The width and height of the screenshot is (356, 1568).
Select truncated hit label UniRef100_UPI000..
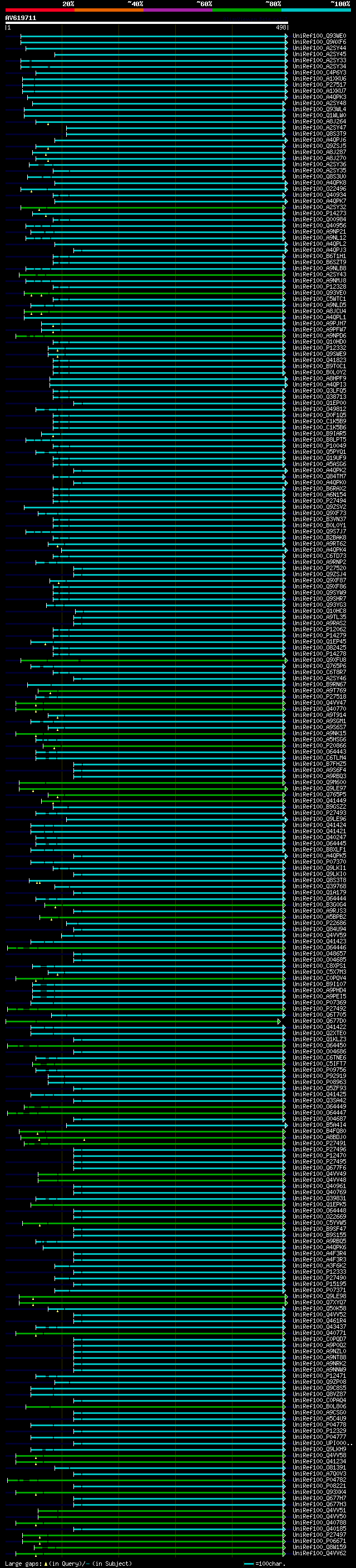click(323, 1443)
